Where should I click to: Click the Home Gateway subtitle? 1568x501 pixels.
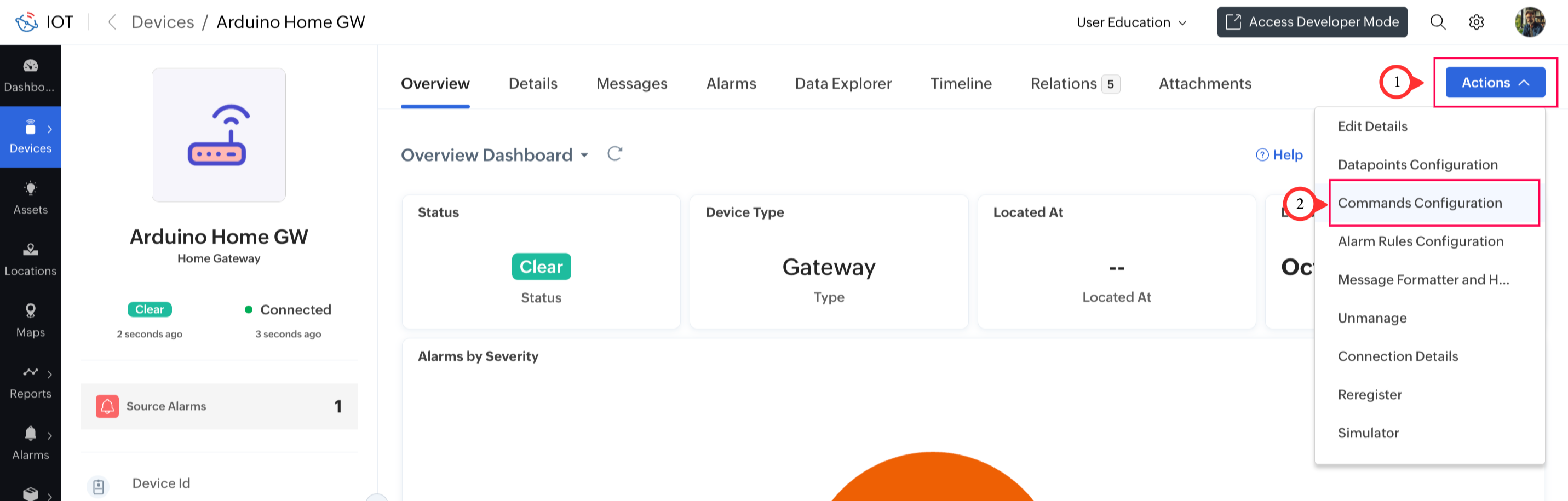click(x=219, y=258)
